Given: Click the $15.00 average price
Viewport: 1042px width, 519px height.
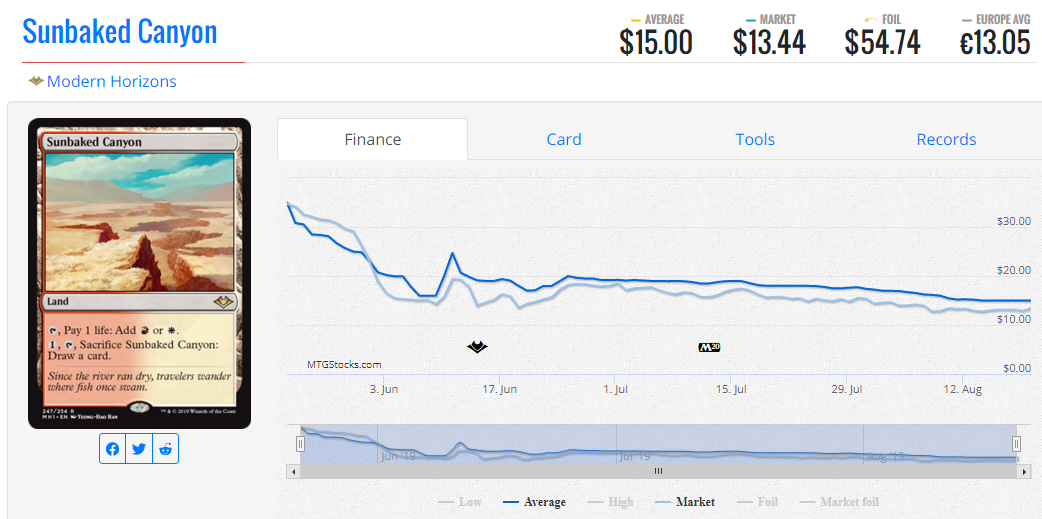Looking at the screenshot, I should pos(656,43).
